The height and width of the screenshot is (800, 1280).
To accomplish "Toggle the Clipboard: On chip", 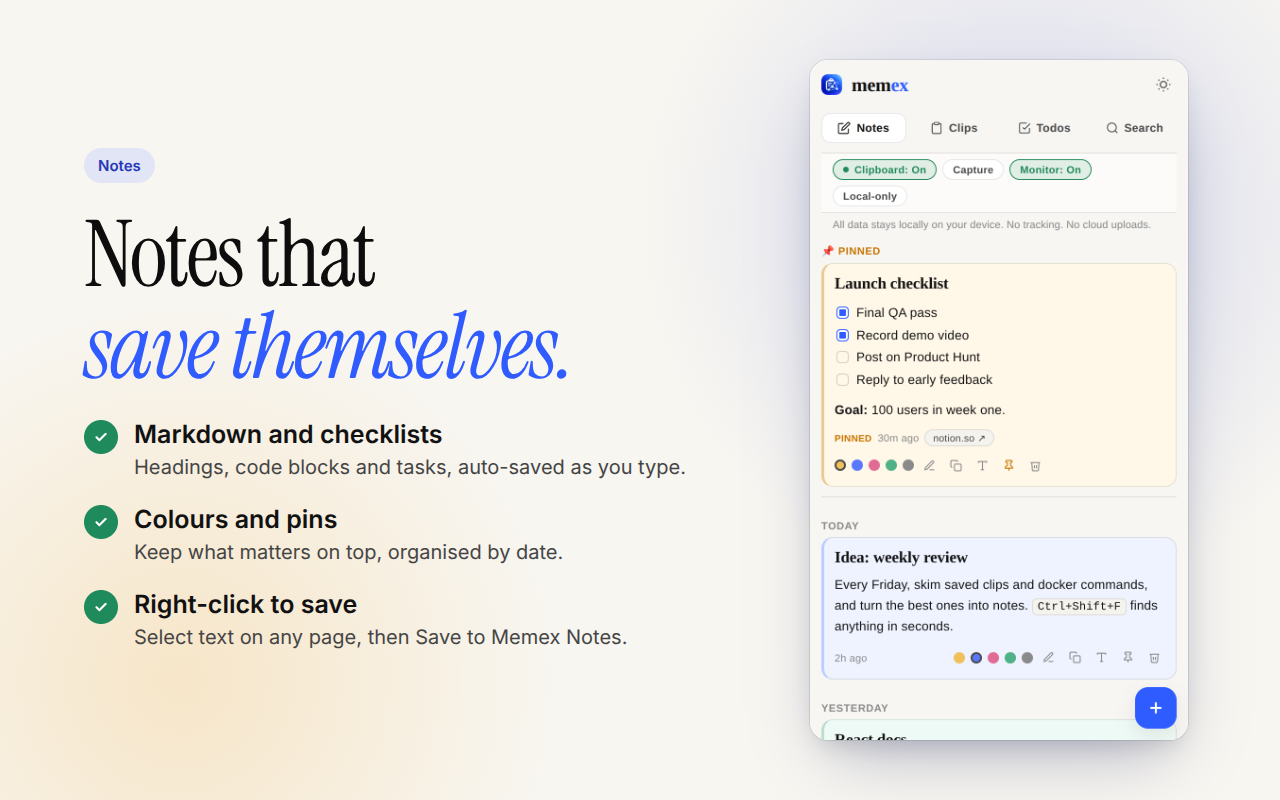I will [x=885, y=170].
